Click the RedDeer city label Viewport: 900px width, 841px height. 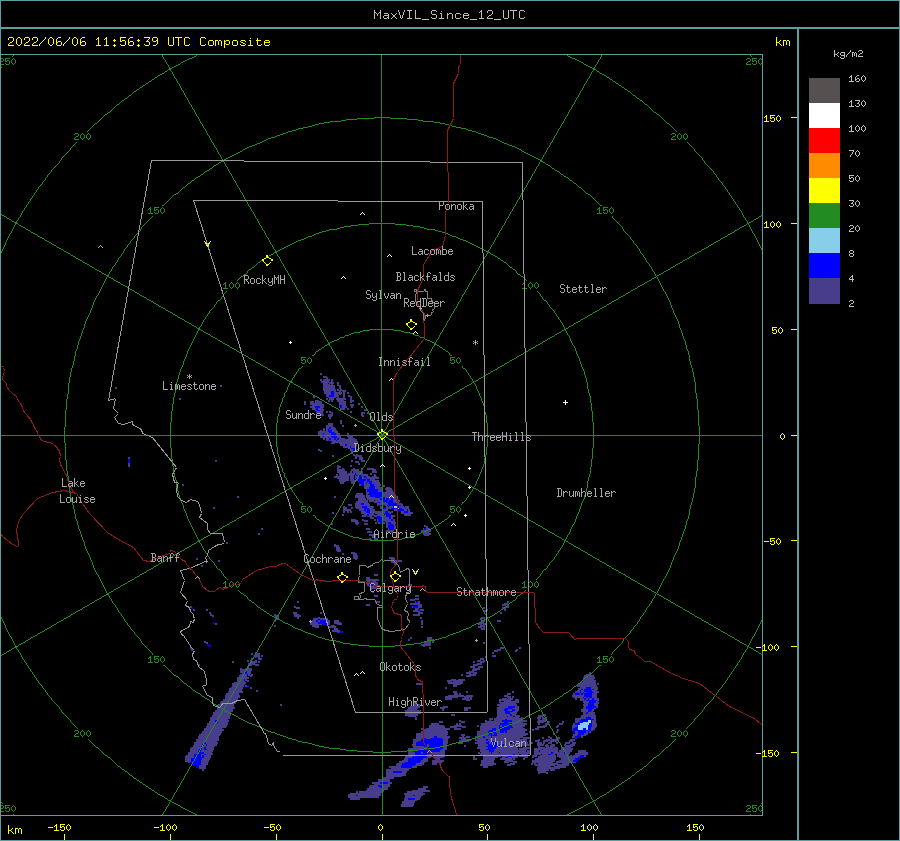pos(424,303)
